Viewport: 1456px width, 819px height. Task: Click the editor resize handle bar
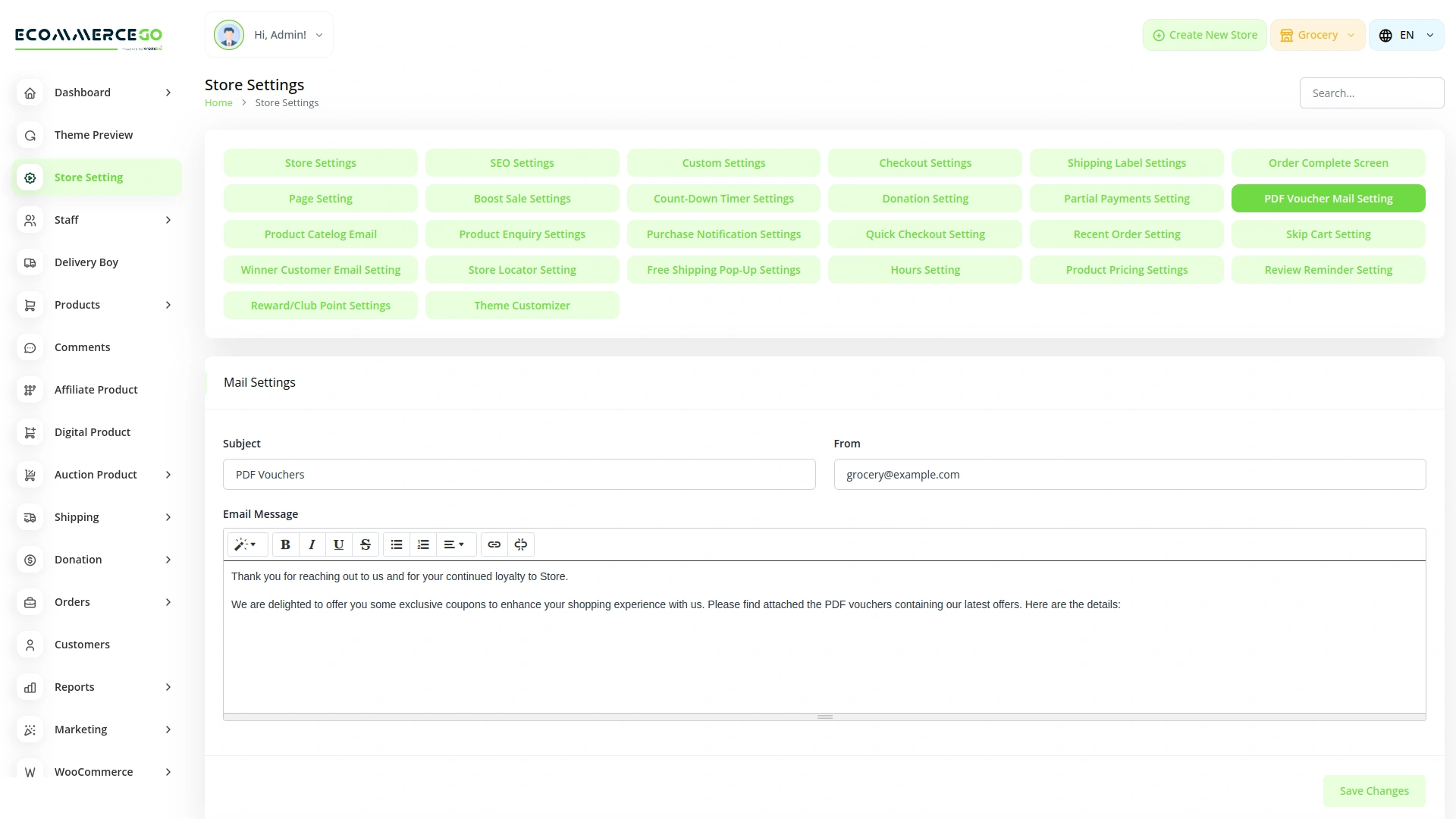point(824,717)
